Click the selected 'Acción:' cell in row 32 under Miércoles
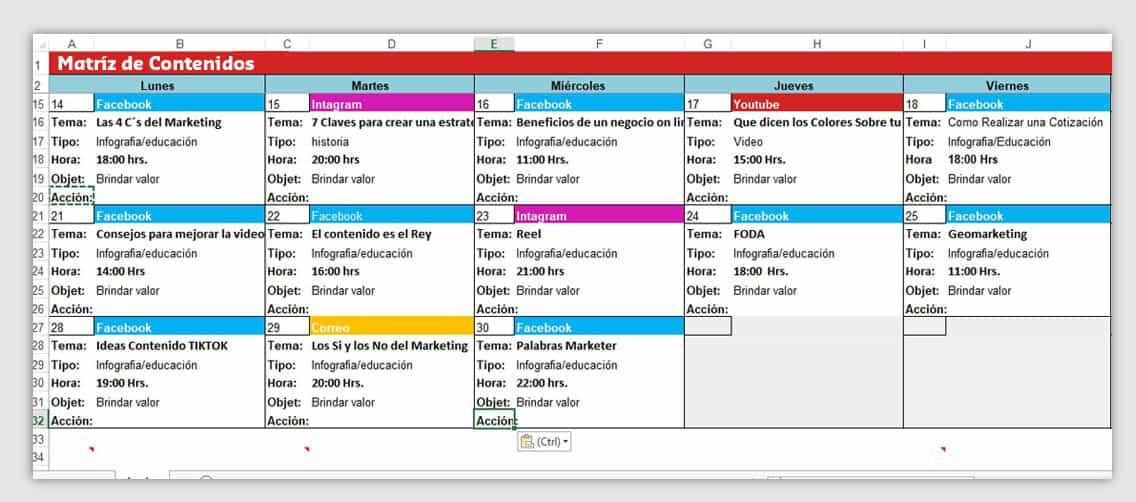Screen dimensions: 1136x502 (494, 420)
